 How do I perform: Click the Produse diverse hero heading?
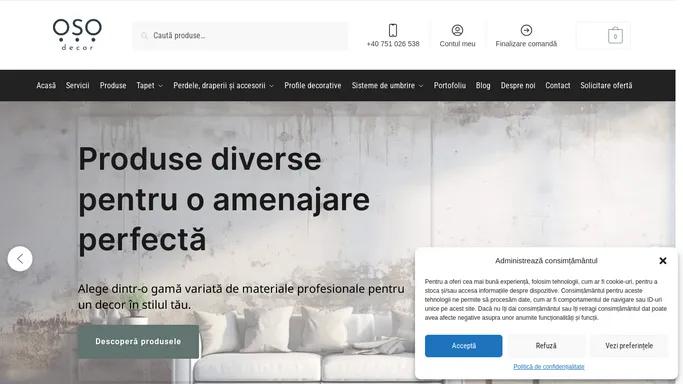point(224,199)
